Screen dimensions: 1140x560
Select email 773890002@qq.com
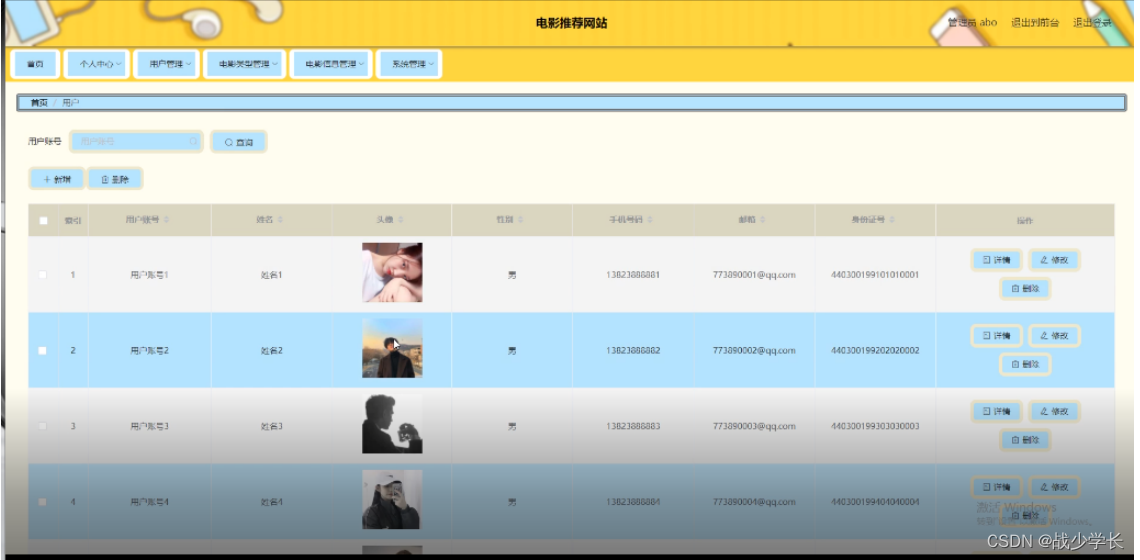tap(754, 351)
